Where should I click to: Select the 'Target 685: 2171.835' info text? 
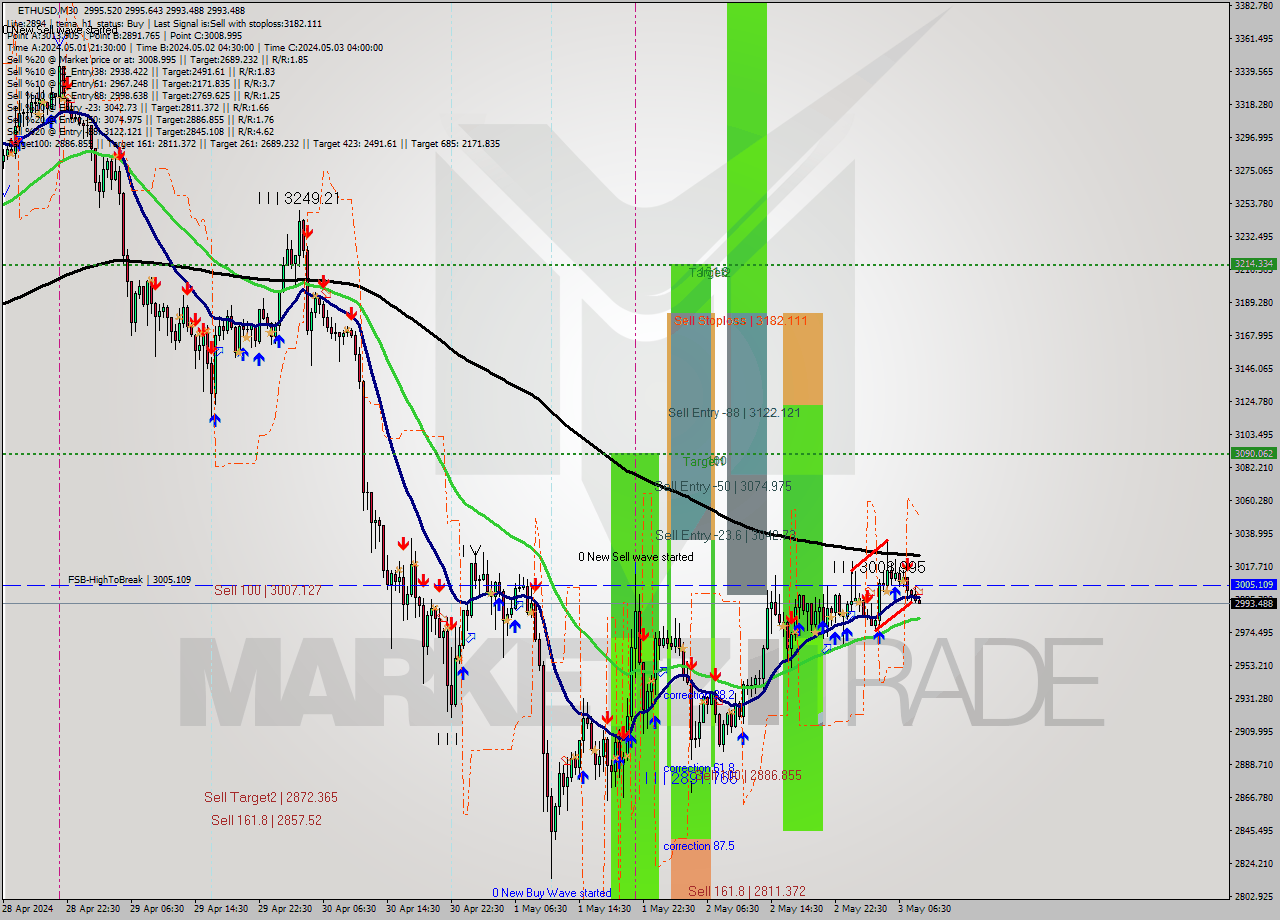coord(455,144)
